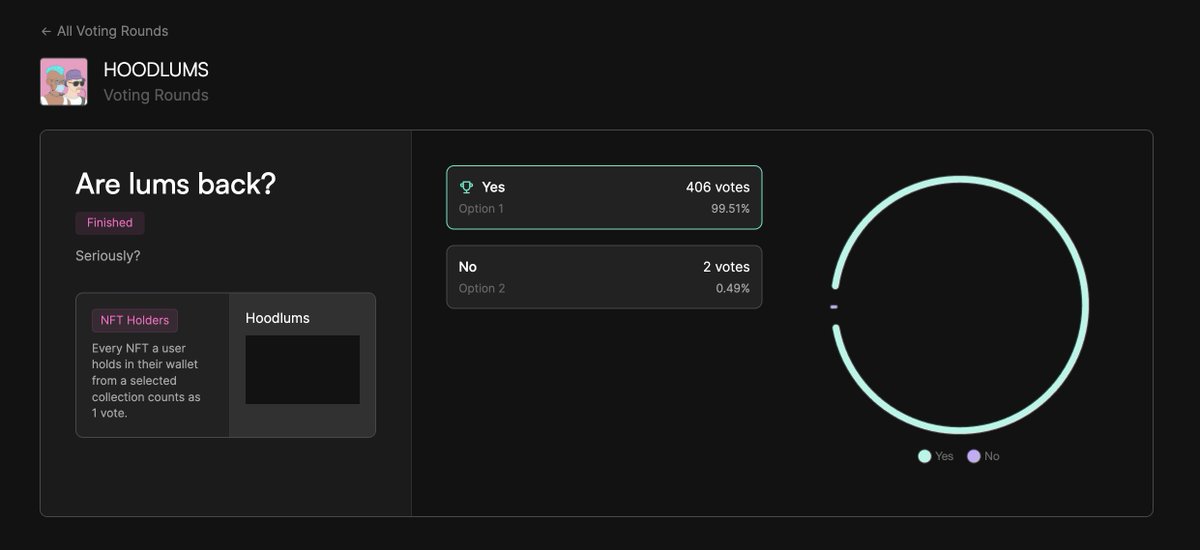Viewport: 1200px width, 550px height.
Task: Click the 'Seriously?' description text
Action: [x=108, y=256]
